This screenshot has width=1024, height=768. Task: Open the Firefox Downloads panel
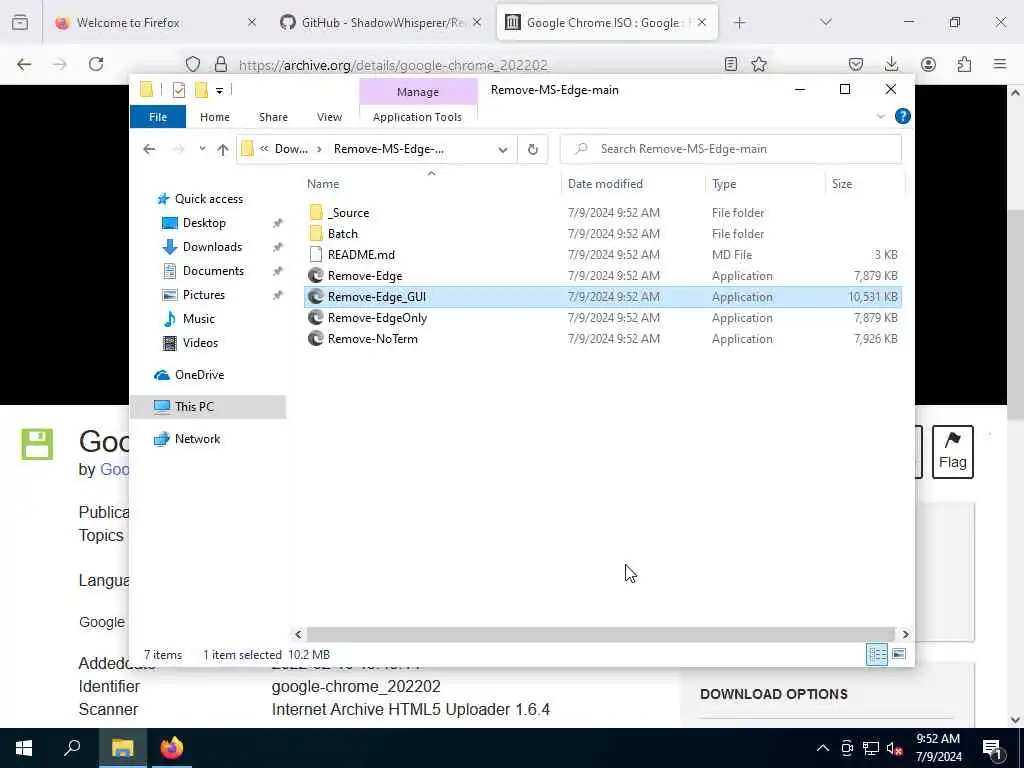tap(891, 64)
